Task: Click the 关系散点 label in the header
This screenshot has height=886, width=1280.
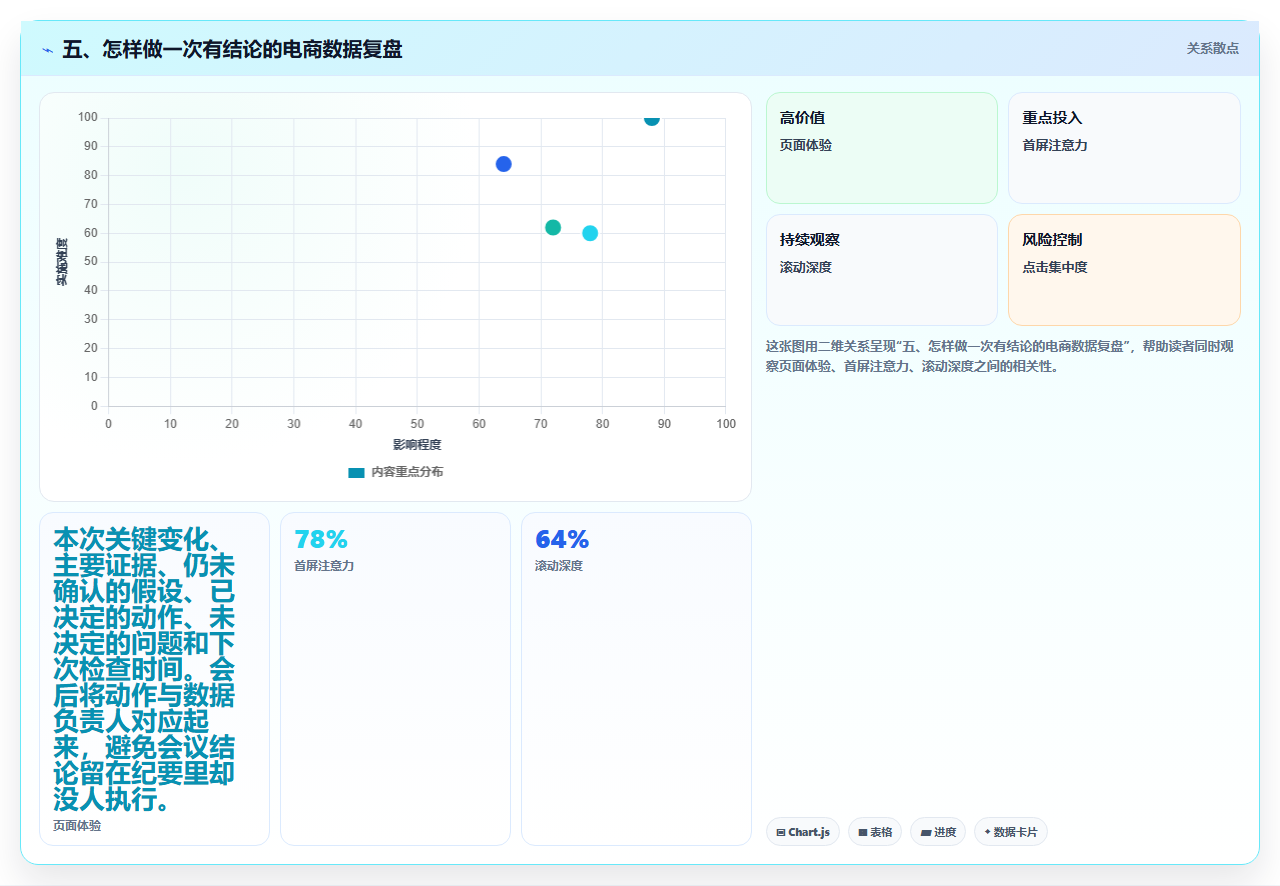Action: click(x=1213, y=48)
